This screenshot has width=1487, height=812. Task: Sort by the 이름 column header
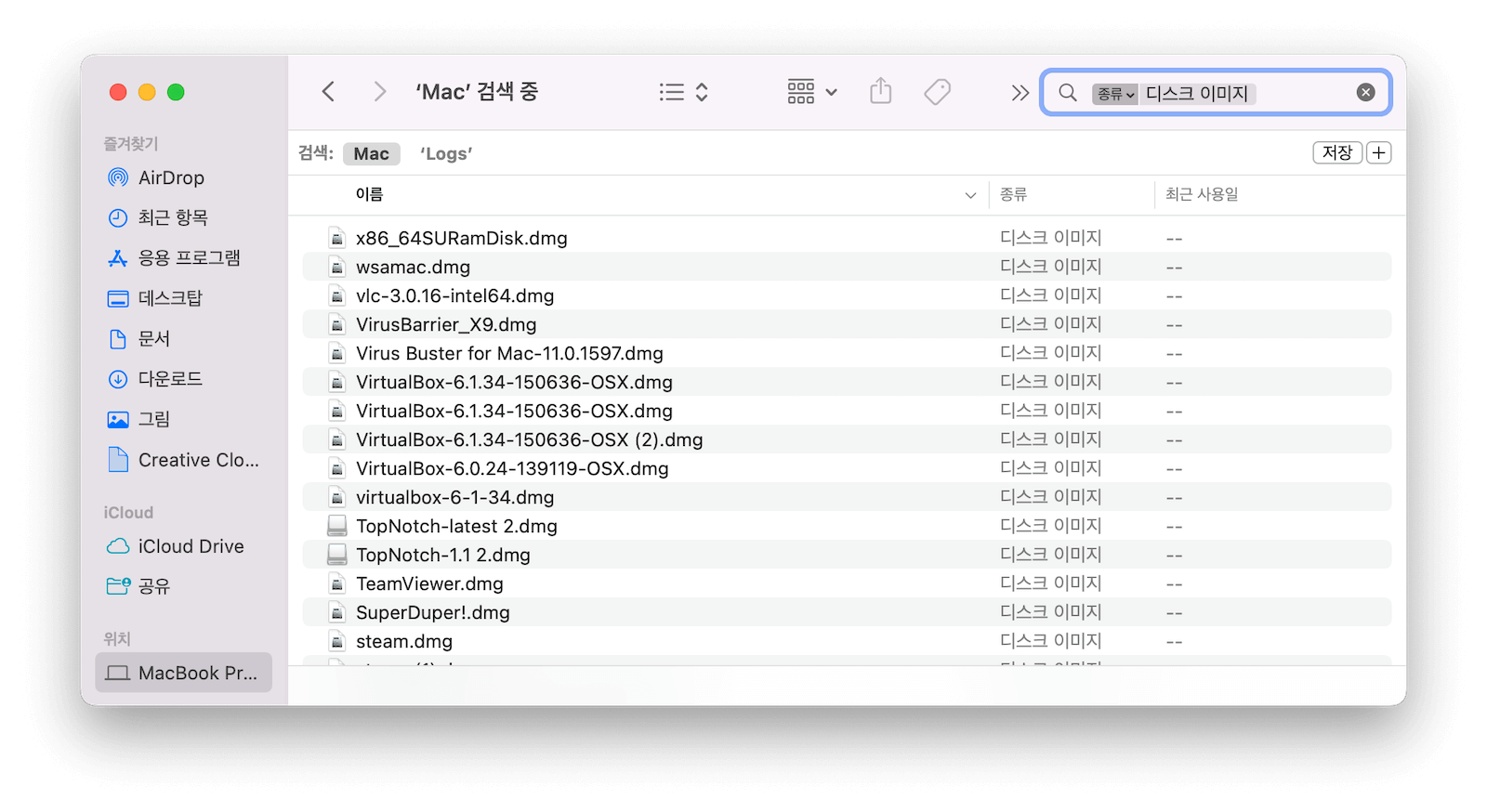(370, 194)
